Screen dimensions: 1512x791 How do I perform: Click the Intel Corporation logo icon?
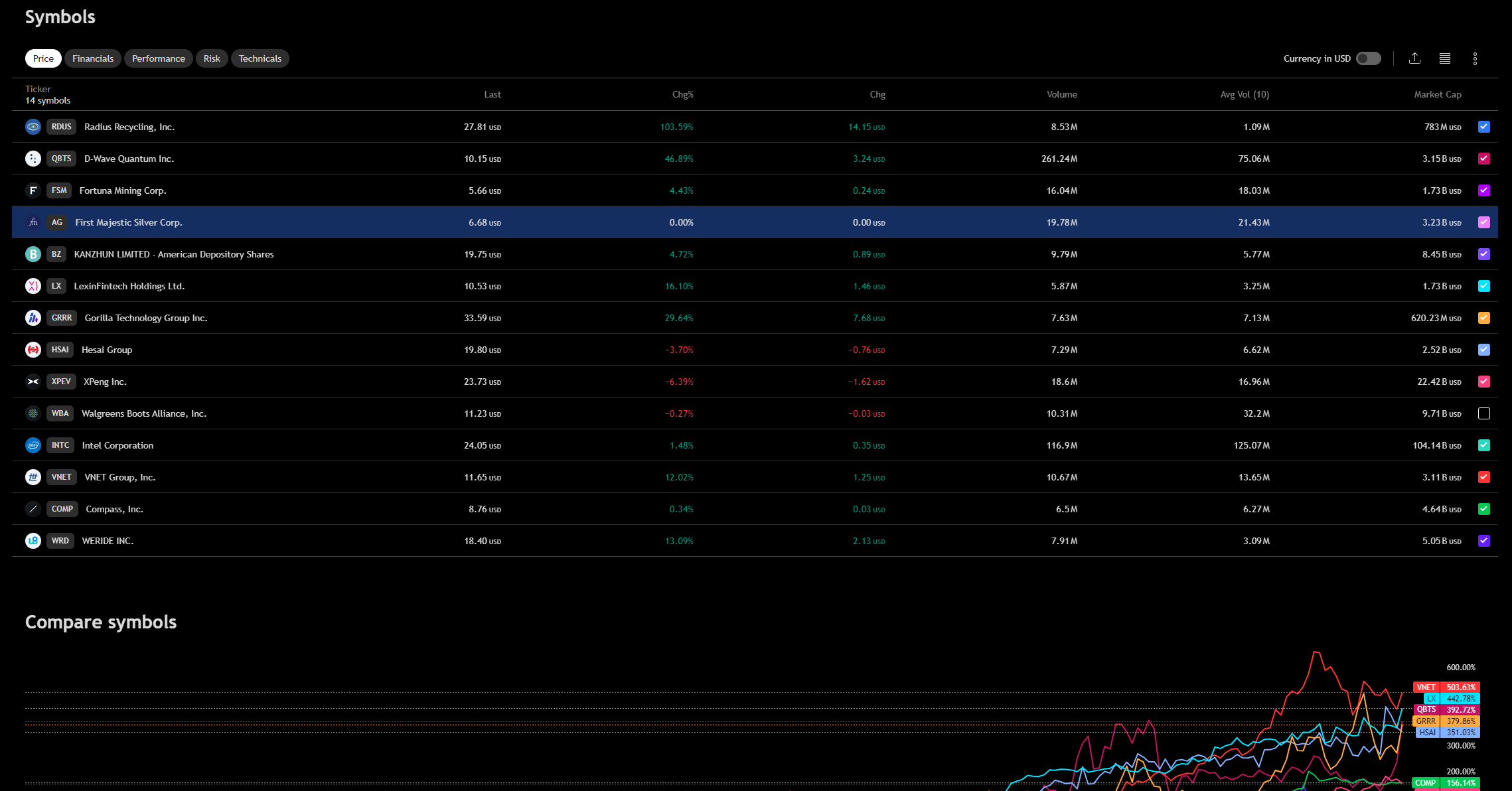click(x=33, y=445)
